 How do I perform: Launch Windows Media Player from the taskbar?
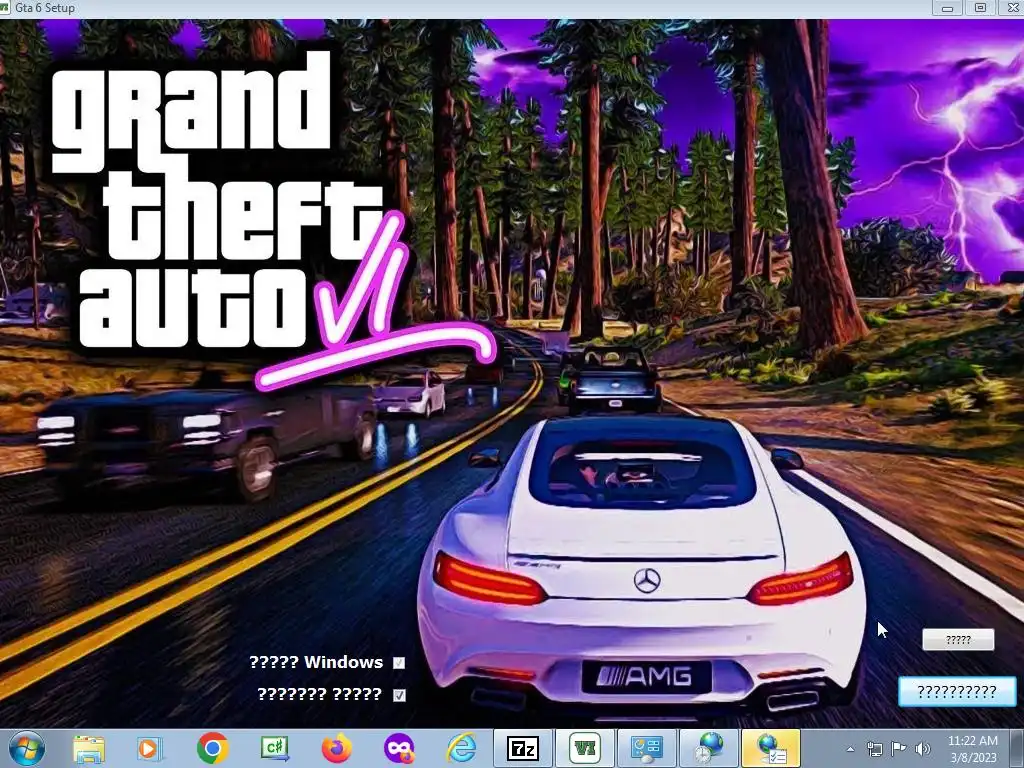(x=150, y=748)
